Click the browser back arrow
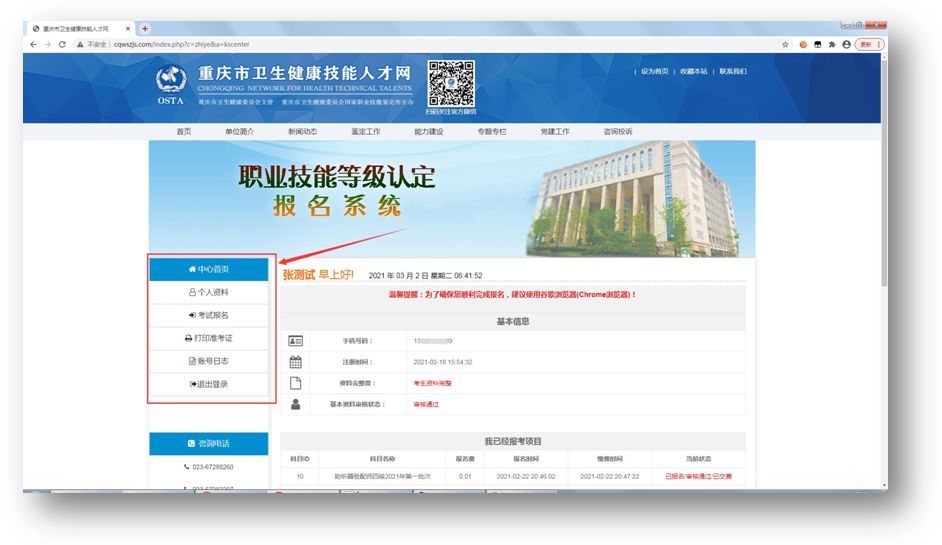 pos(33,45)
